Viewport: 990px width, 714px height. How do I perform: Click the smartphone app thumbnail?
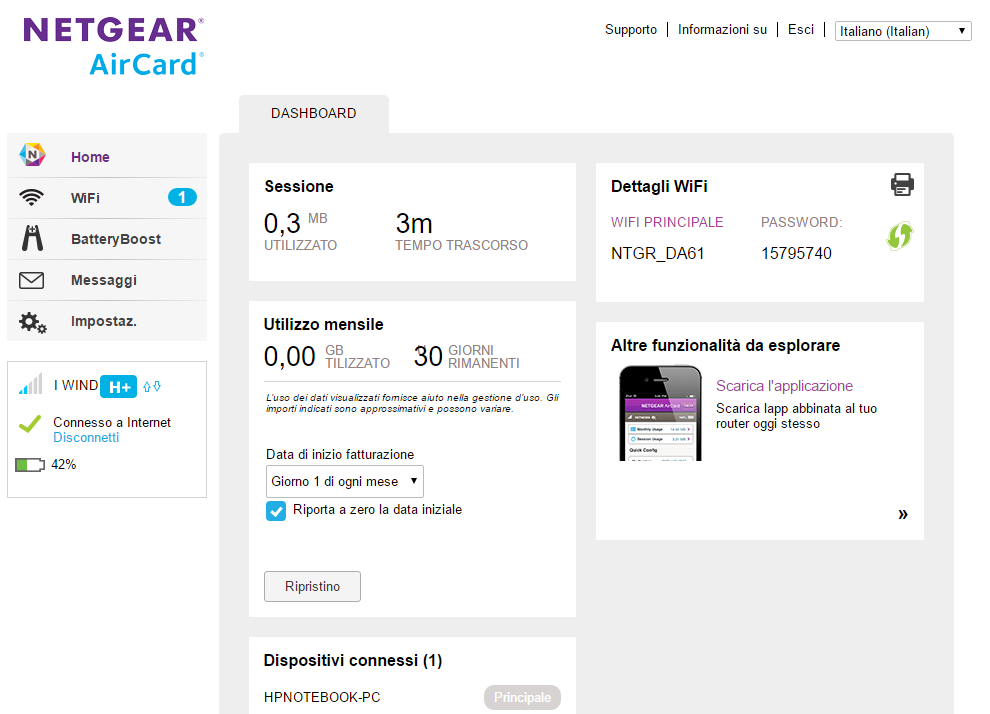click(x=660, y=413)
